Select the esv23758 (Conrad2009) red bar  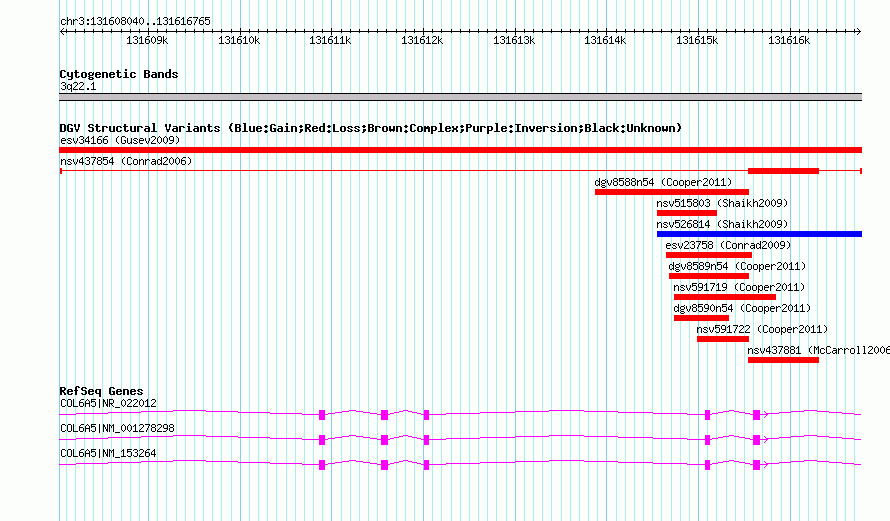tap(708, 255)
